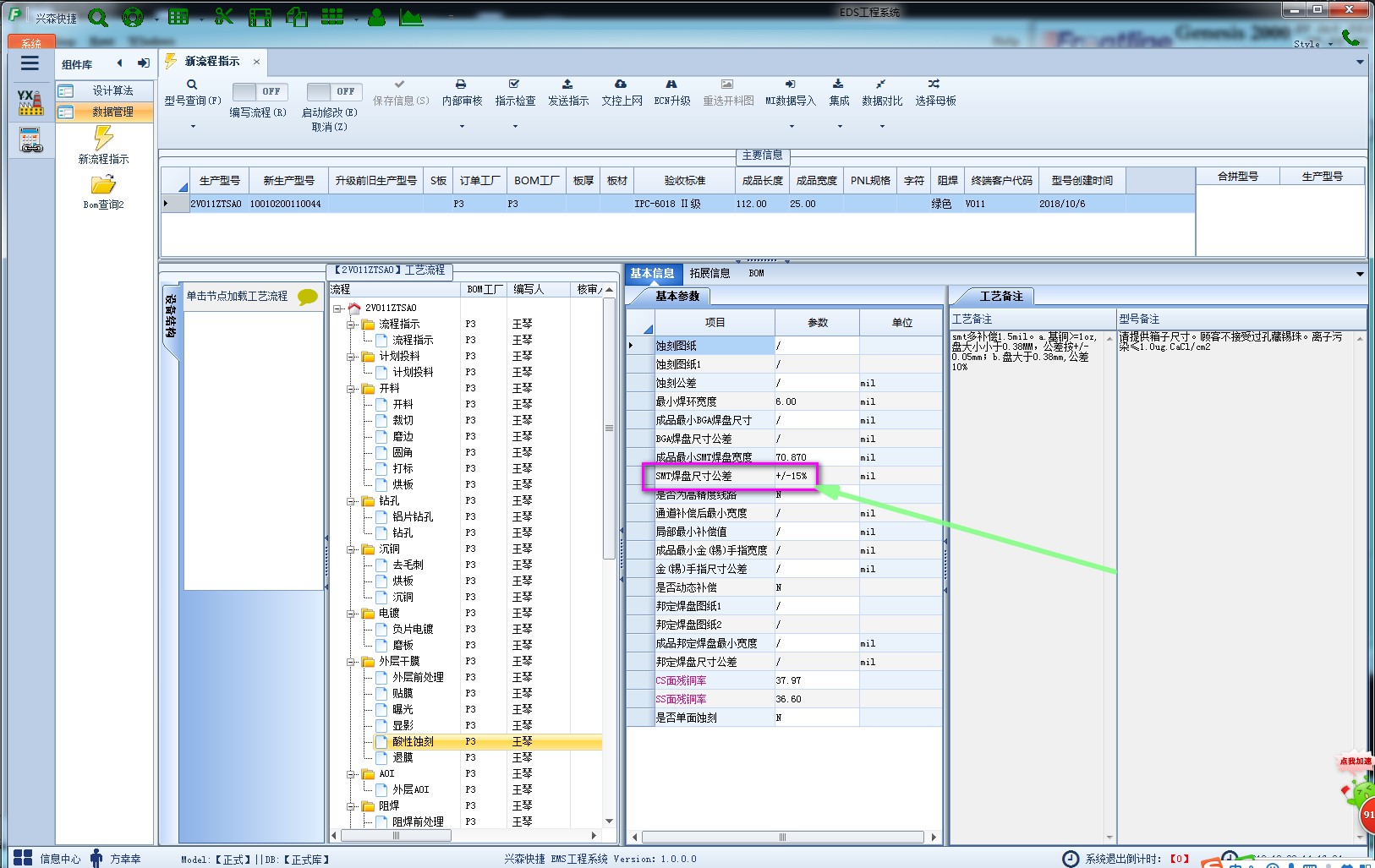1375x868 pixels.
Task: Click MI数据导入 toolbar button
Action: [x=791, y=93]
